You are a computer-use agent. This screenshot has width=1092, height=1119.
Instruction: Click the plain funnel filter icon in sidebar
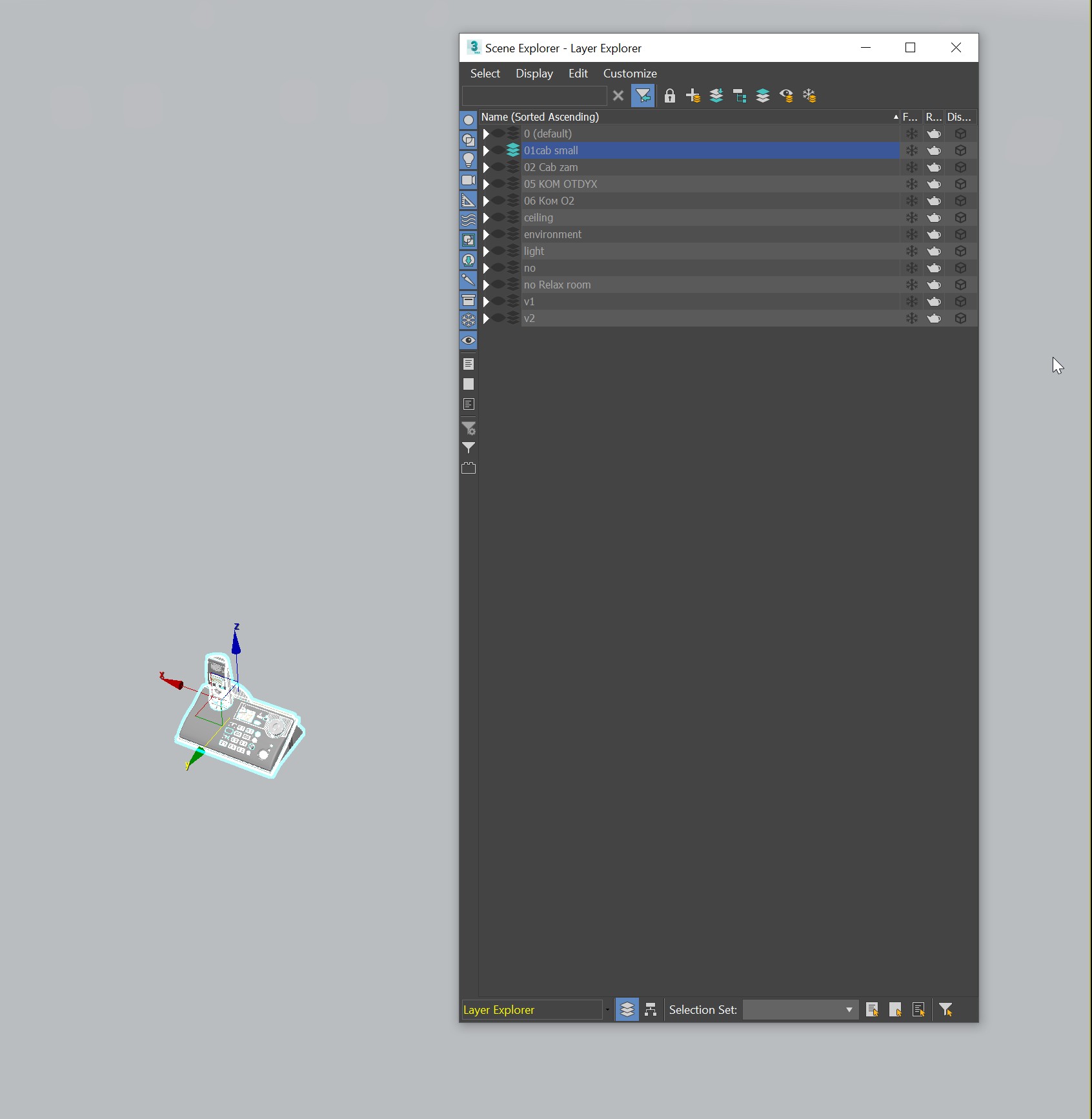click(x=469, y=447)
